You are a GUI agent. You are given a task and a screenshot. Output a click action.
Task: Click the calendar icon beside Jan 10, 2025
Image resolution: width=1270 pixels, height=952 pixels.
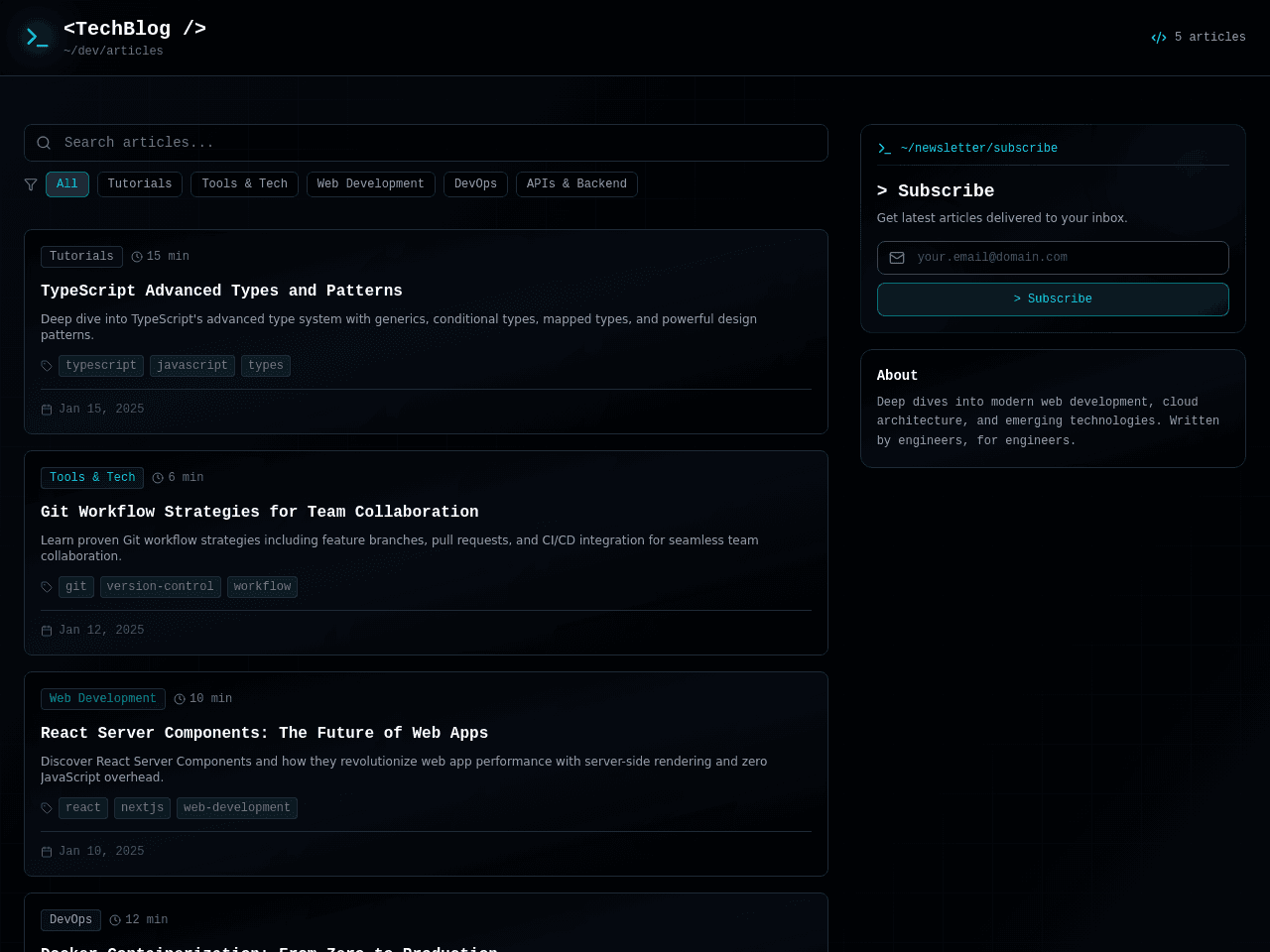[x=47, y=852]
